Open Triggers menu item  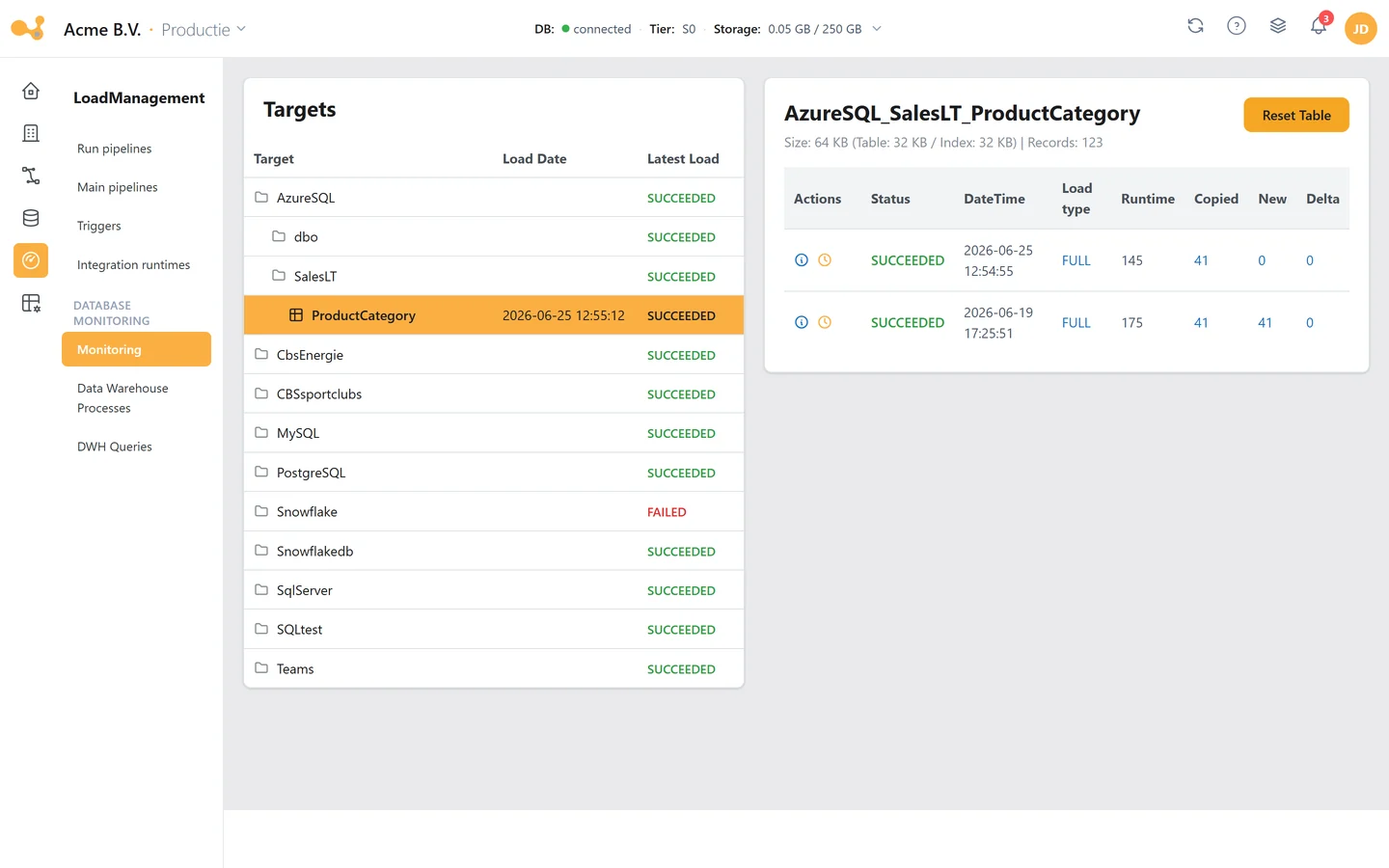(136, 226)
